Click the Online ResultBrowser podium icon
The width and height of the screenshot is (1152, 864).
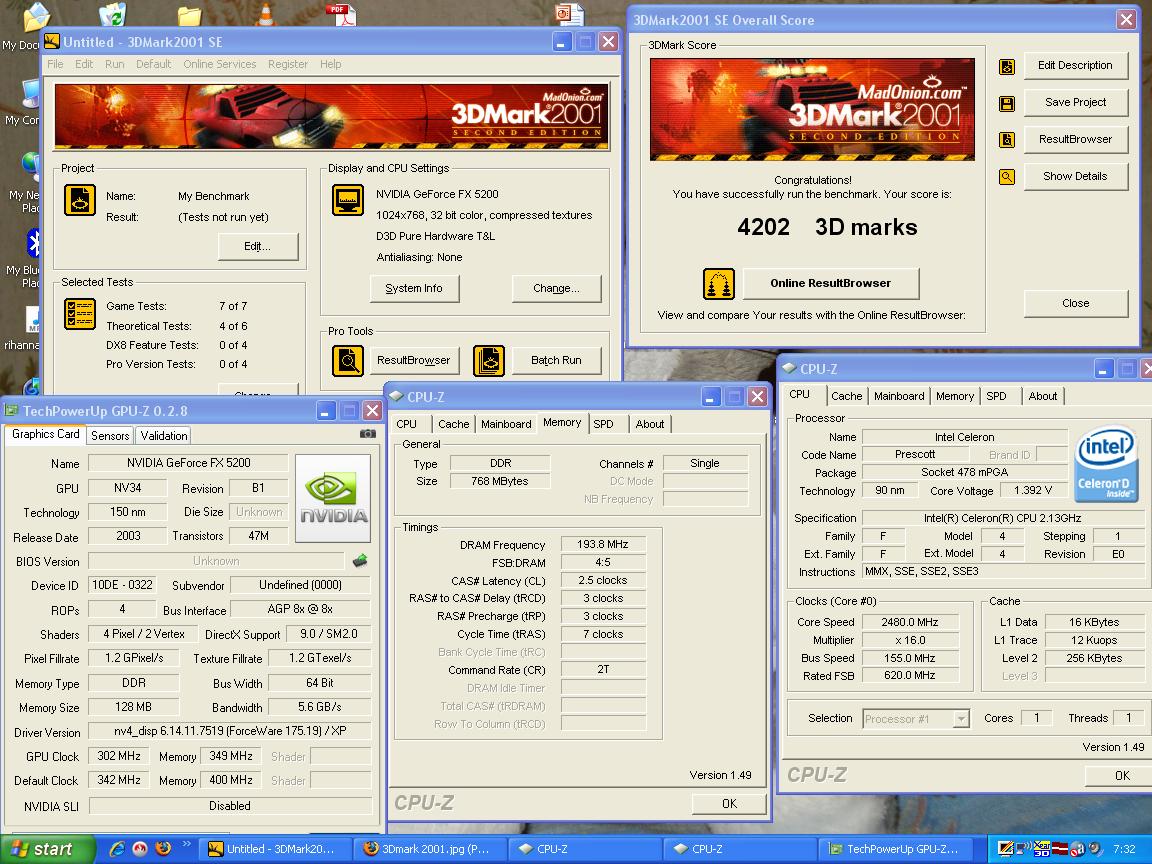tap(719, 284)
